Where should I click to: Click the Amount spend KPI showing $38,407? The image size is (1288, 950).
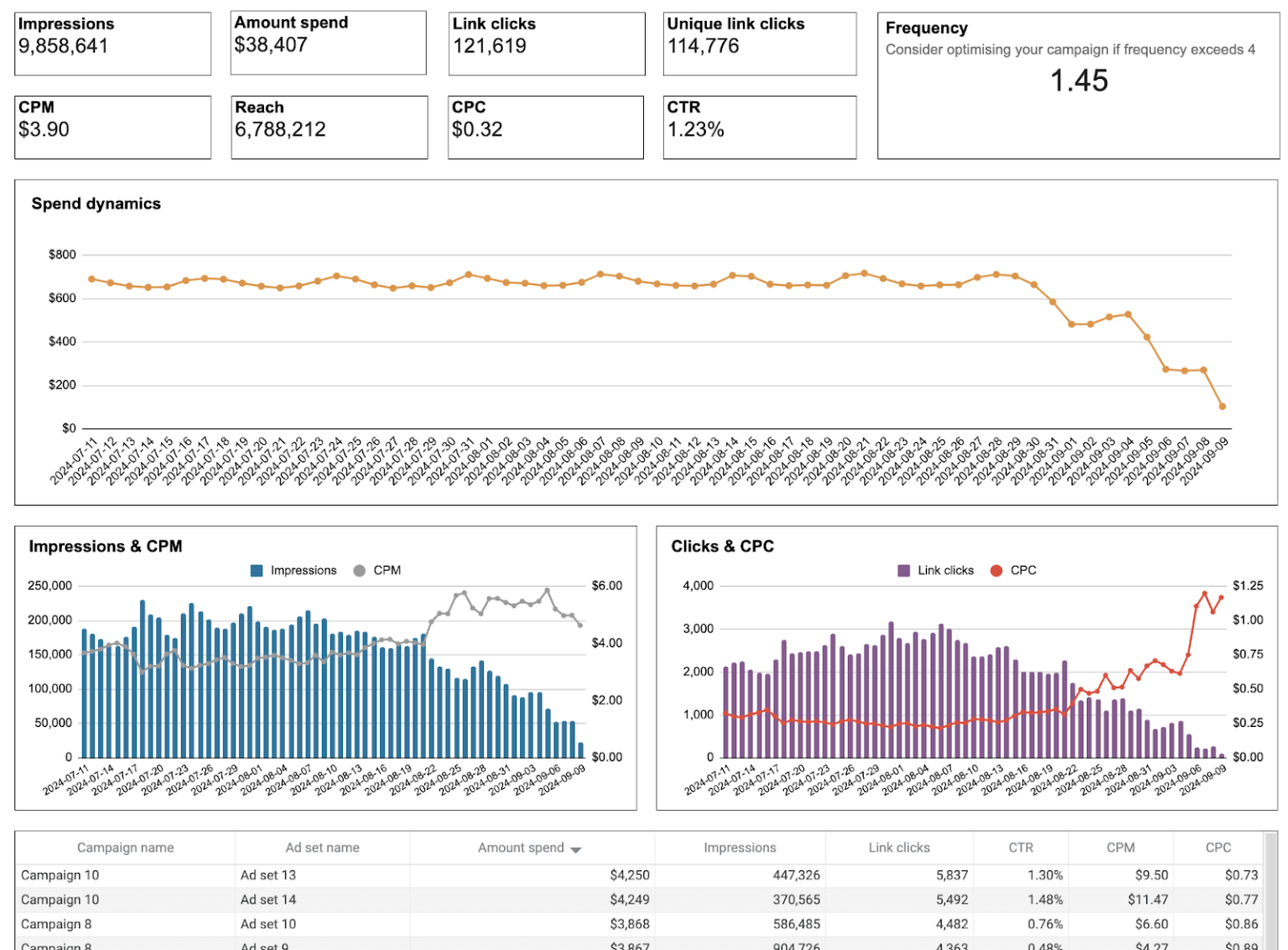[x=328, y=43]
